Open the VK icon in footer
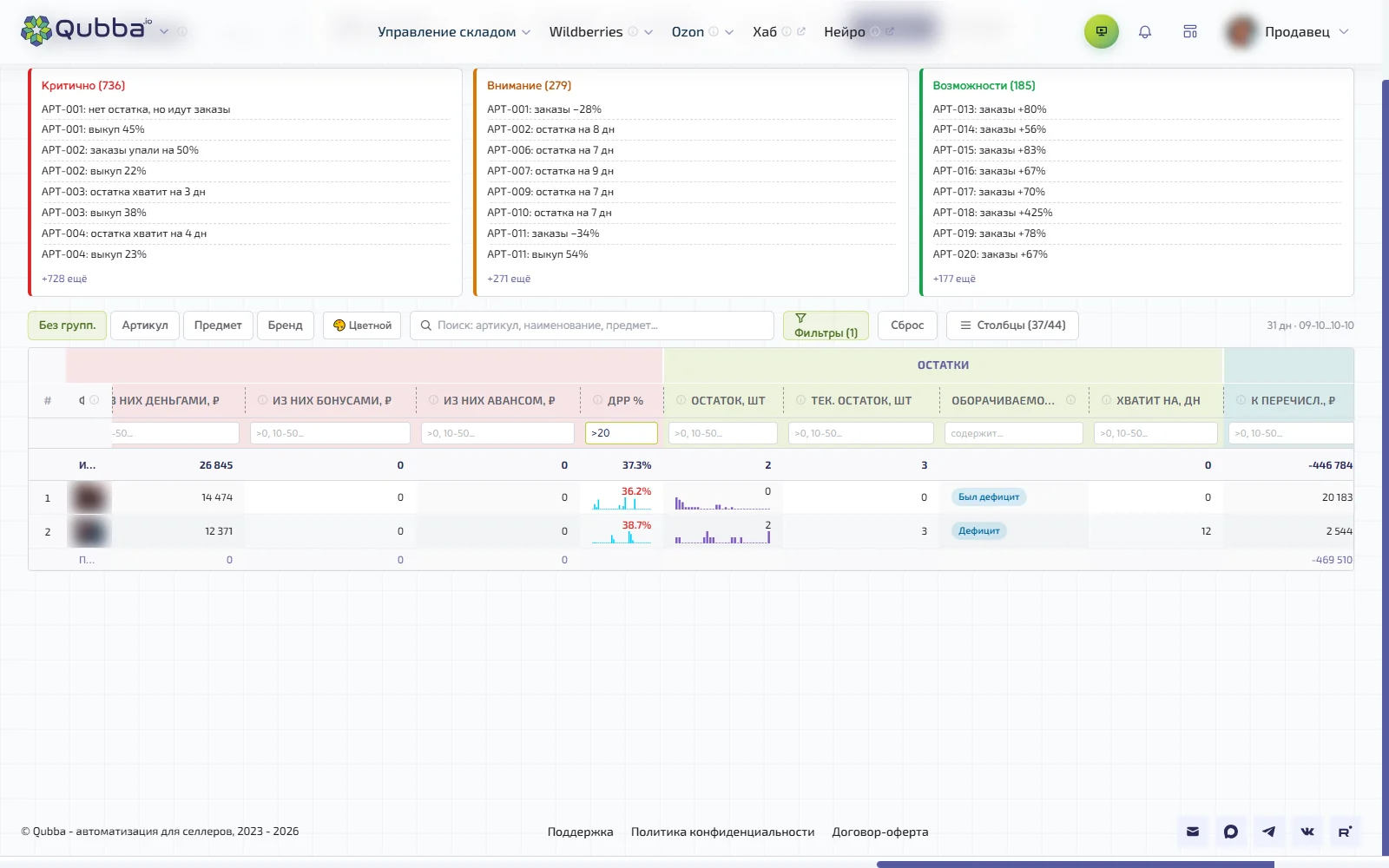Image resolution: width=1389 pixels, height=868 pixels. point(1307,832)
